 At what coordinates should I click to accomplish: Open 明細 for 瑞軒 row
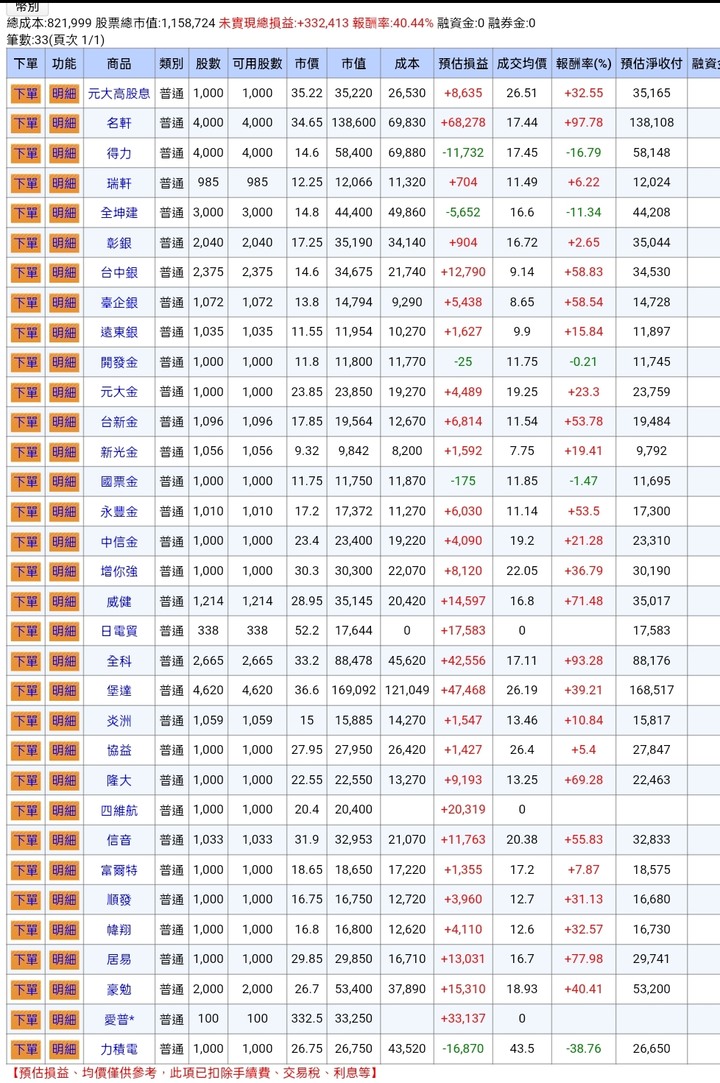pyautogui.click(x=64, y=183)
